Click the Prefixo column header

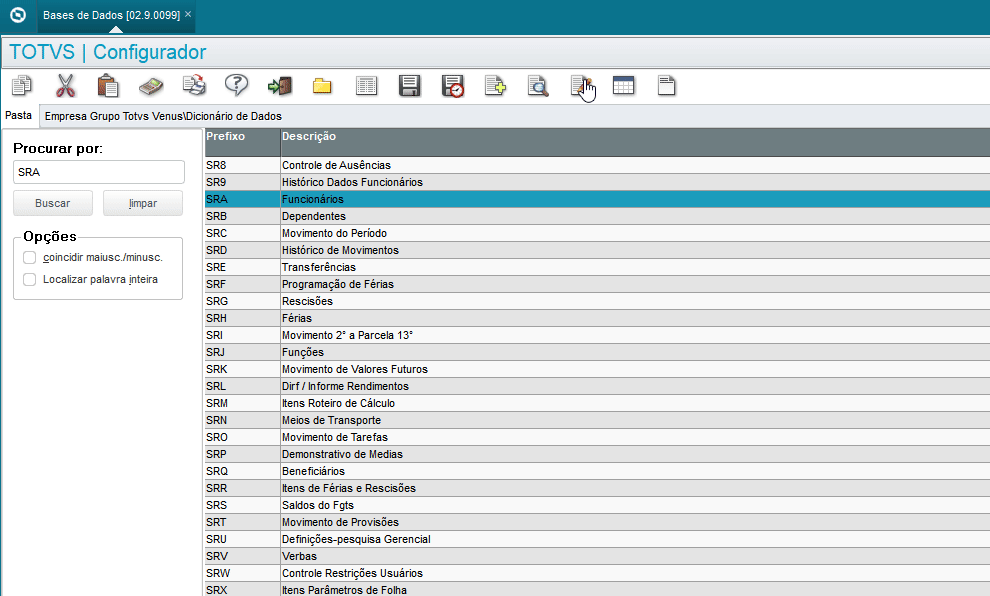(x=242, y=142)
